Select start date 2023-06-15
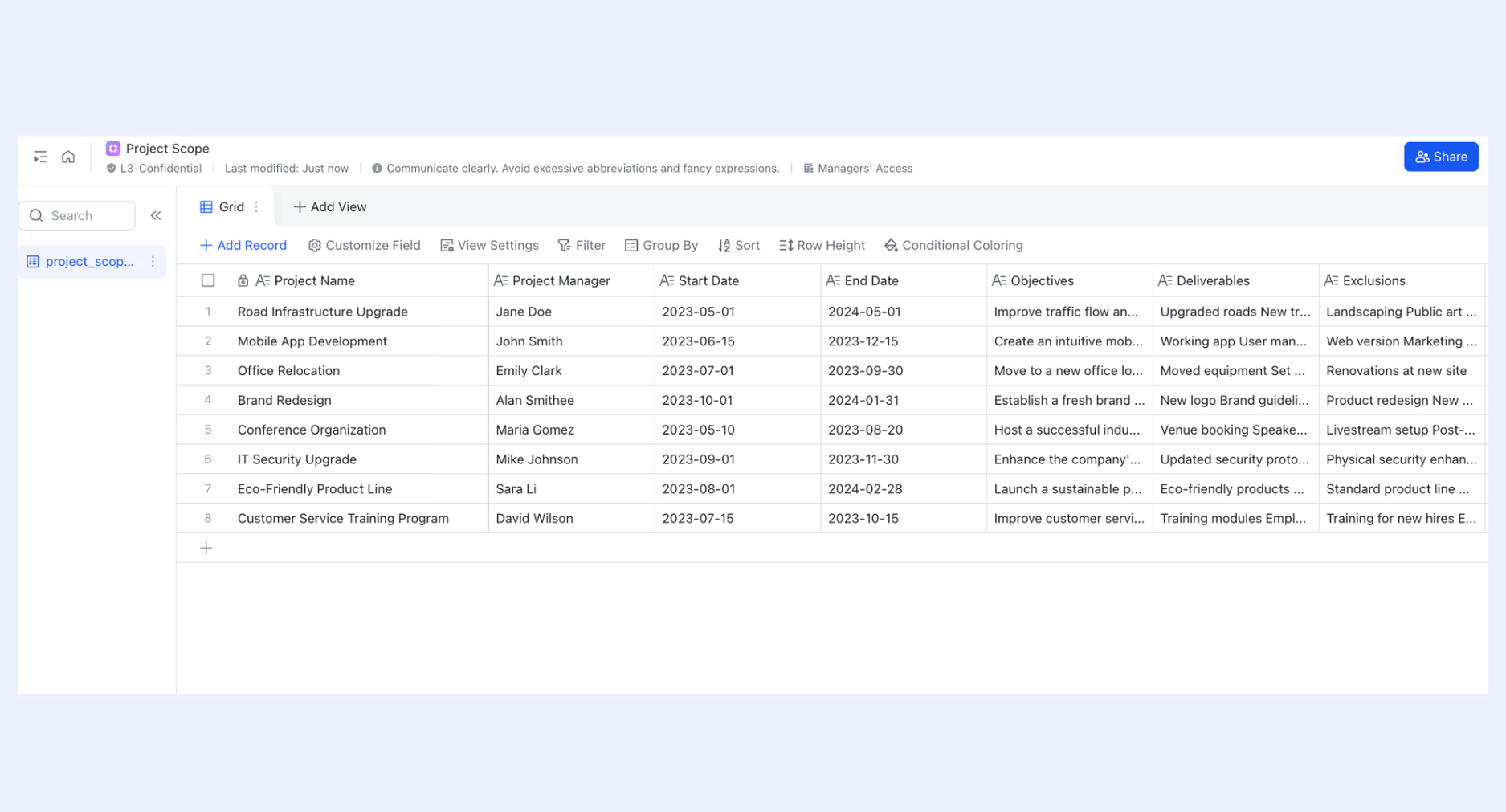Screen dimensions: 1506x812 tap(737, 341)
